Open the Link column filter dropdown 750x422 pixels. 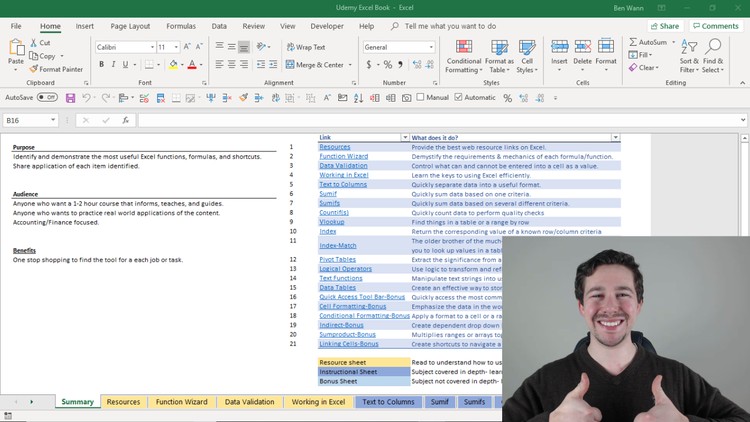(405, 137)
